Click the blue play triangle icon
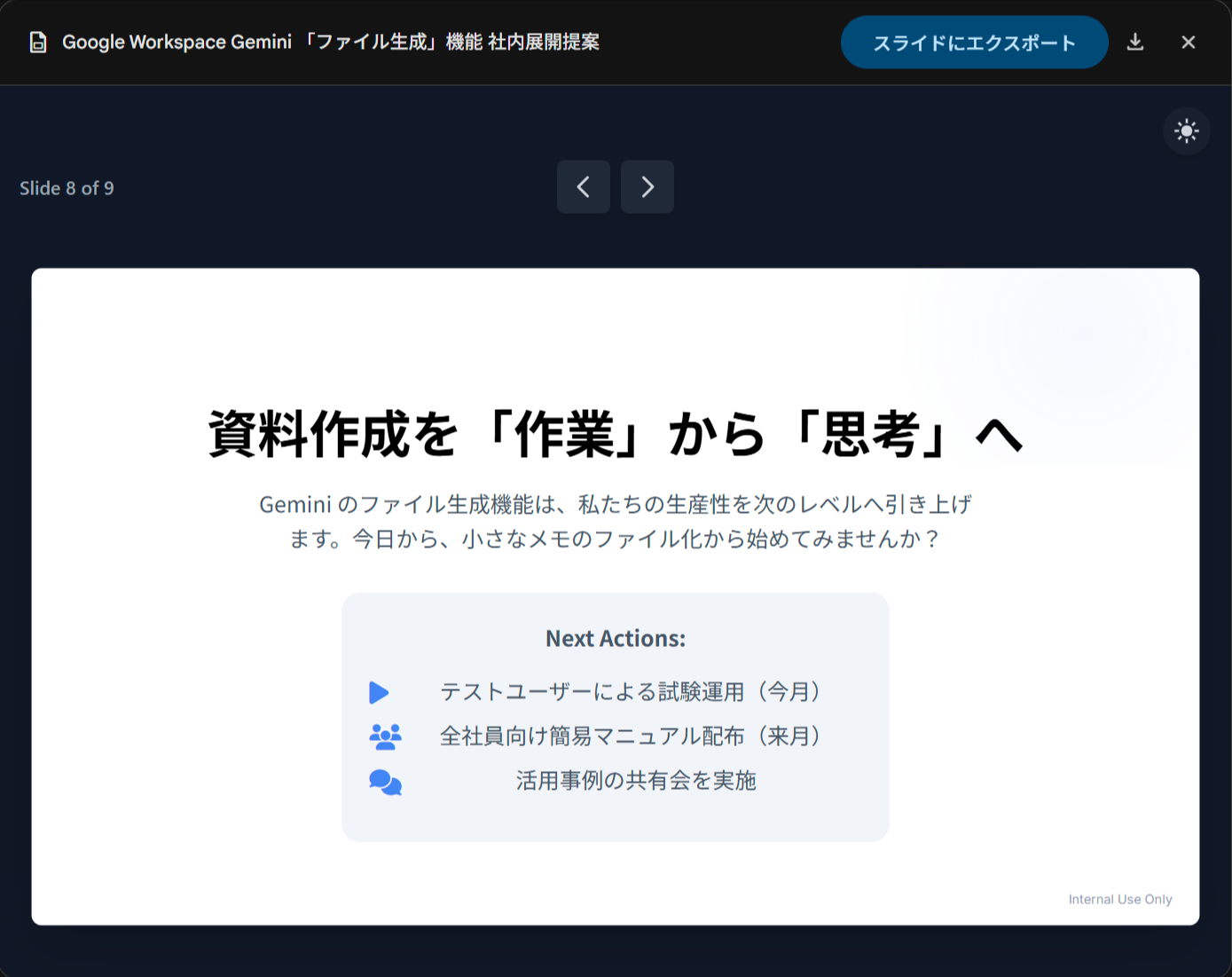The width and height of the screenshot is (1232, 977). coord(379,692)
